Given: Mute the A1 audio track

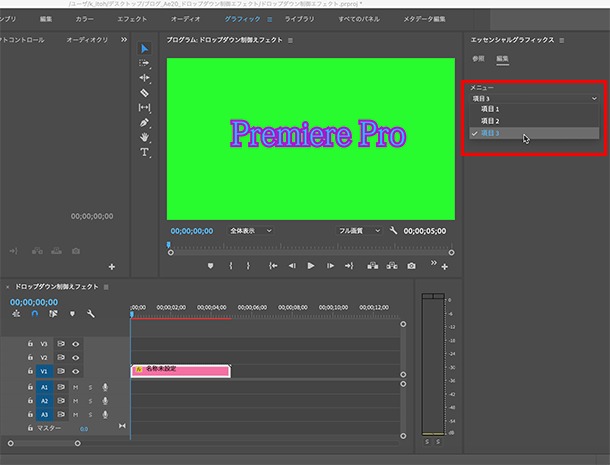Looking at the screenshot, I should (x=75, y=387).
